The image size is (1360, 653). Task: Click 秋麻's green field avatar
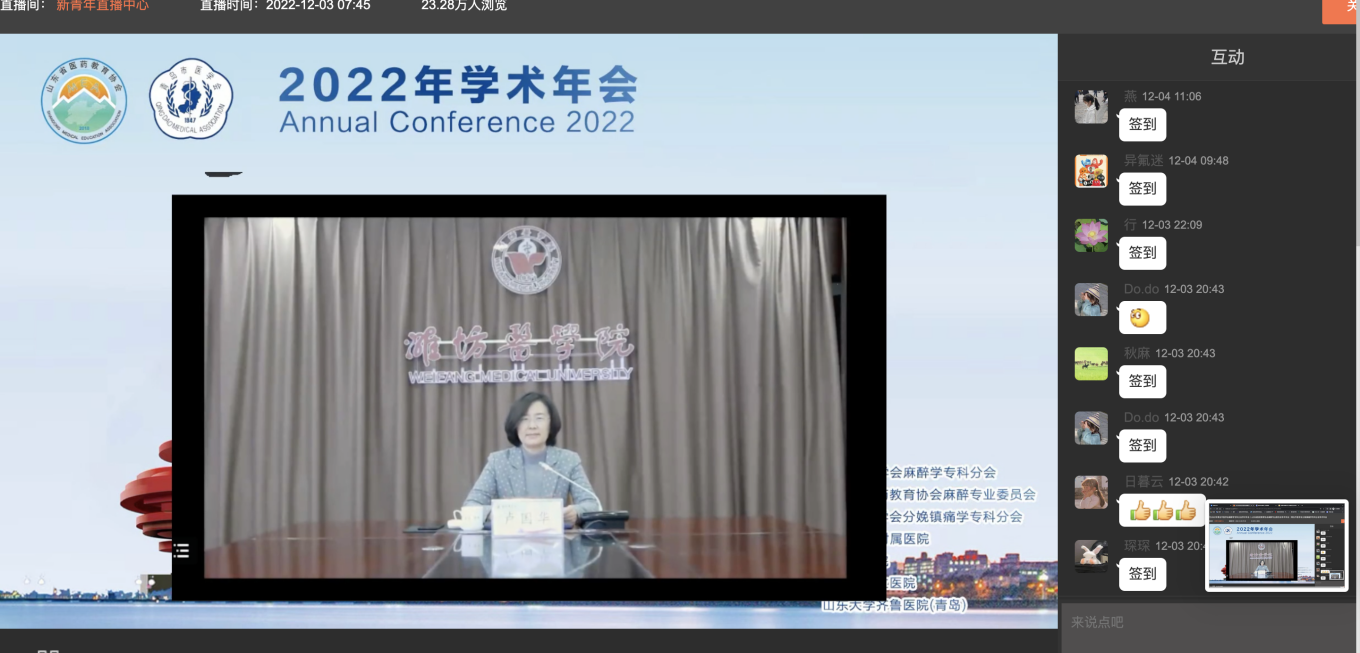1091,363
